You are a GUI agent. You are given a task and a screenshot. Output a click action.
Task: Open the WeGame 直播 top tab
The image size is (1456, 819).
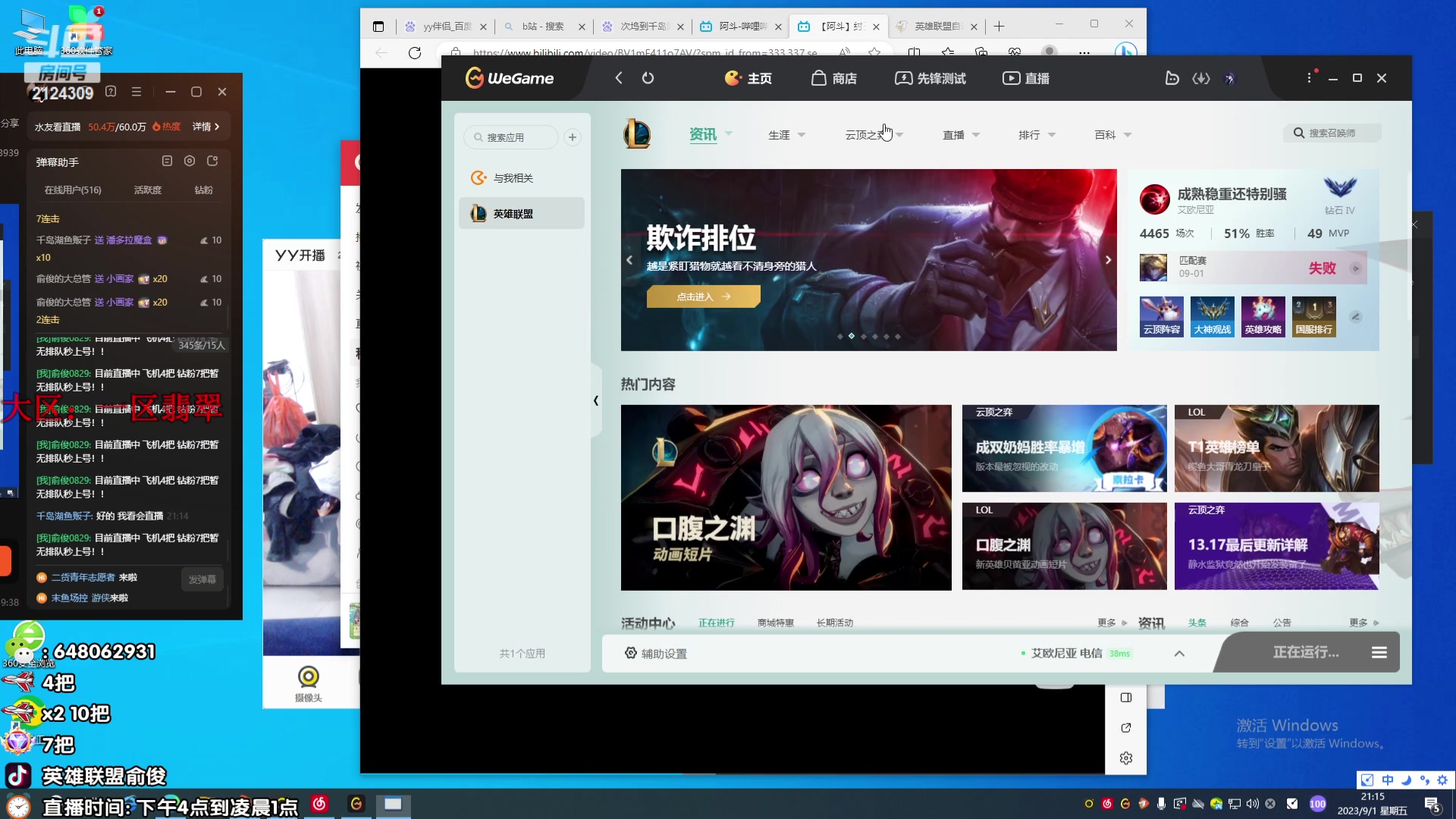(x=1026, y=78)
